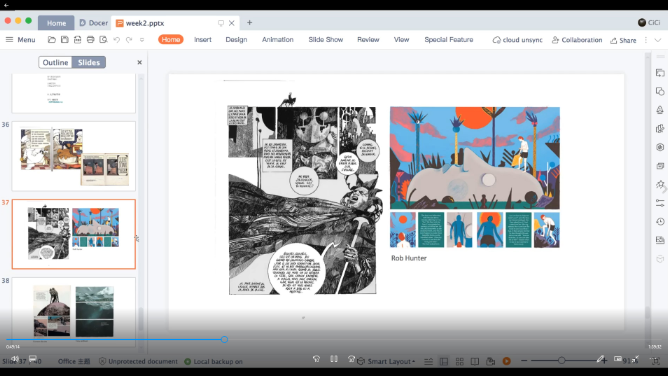Screen dimensions: 668x376
Task: Open the sidebar stacked layers icon
Action: pos(660,166)
